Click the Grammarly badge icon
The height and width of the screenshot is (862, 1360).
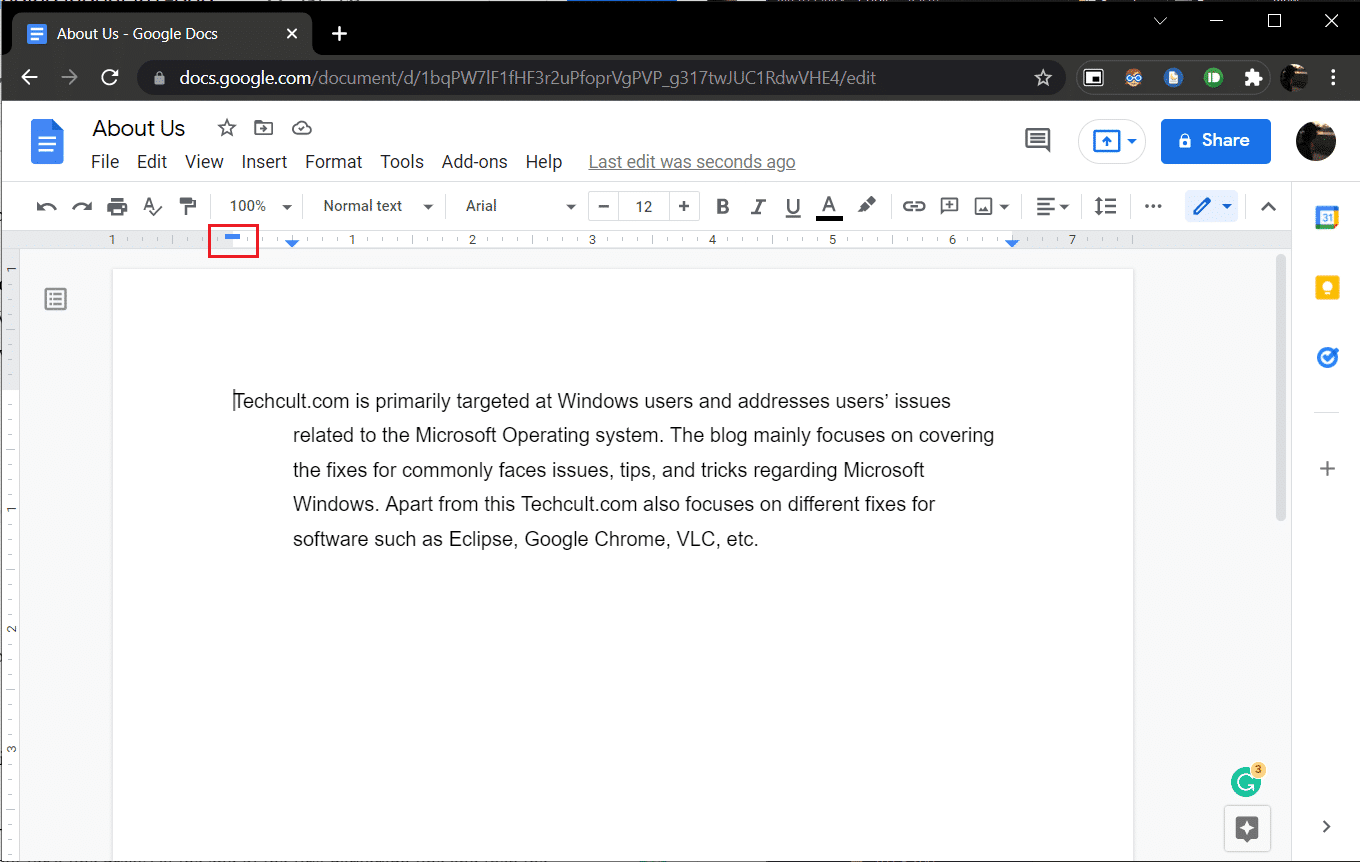tap(1246, 781)
